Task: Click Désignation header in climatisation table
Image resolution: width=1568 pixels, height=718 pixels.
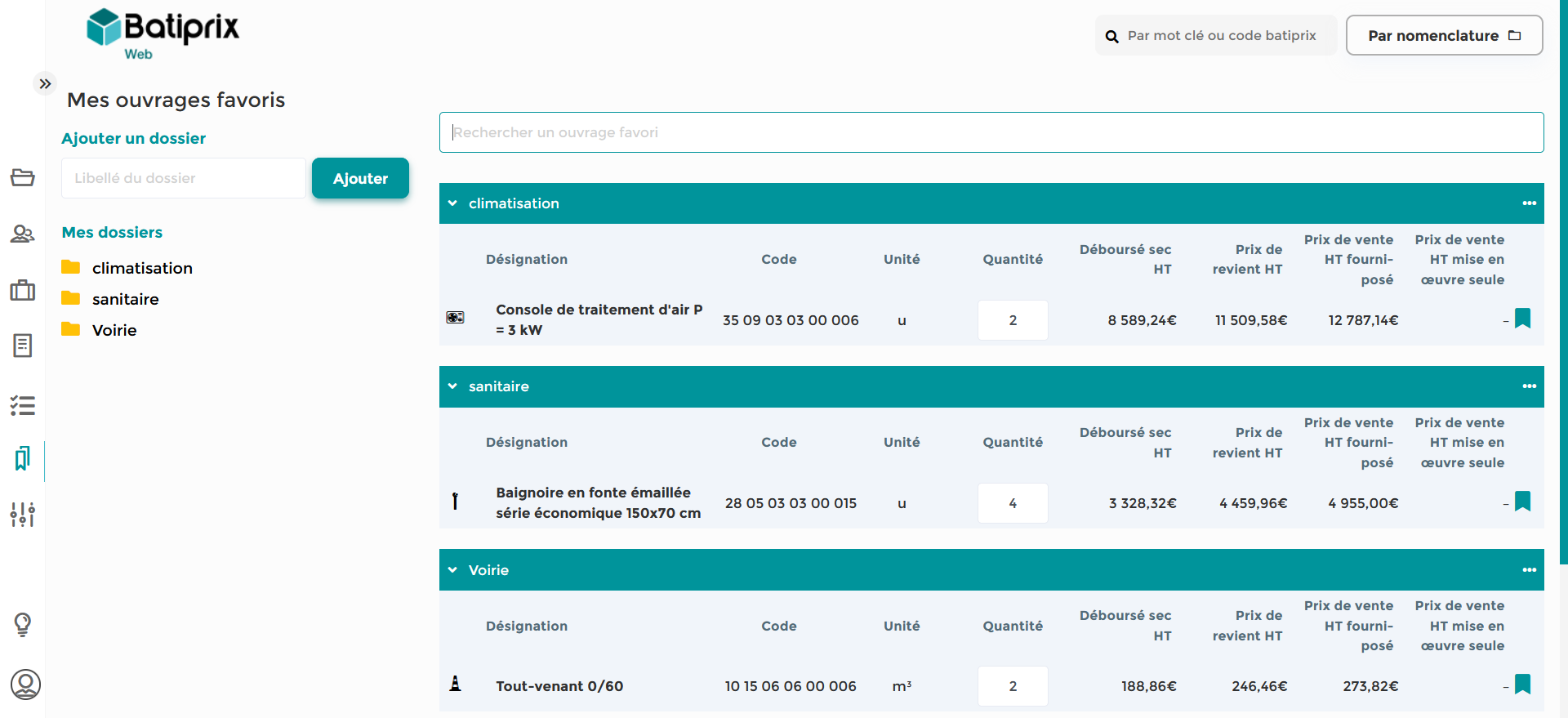Action: (x=527, y=259)
